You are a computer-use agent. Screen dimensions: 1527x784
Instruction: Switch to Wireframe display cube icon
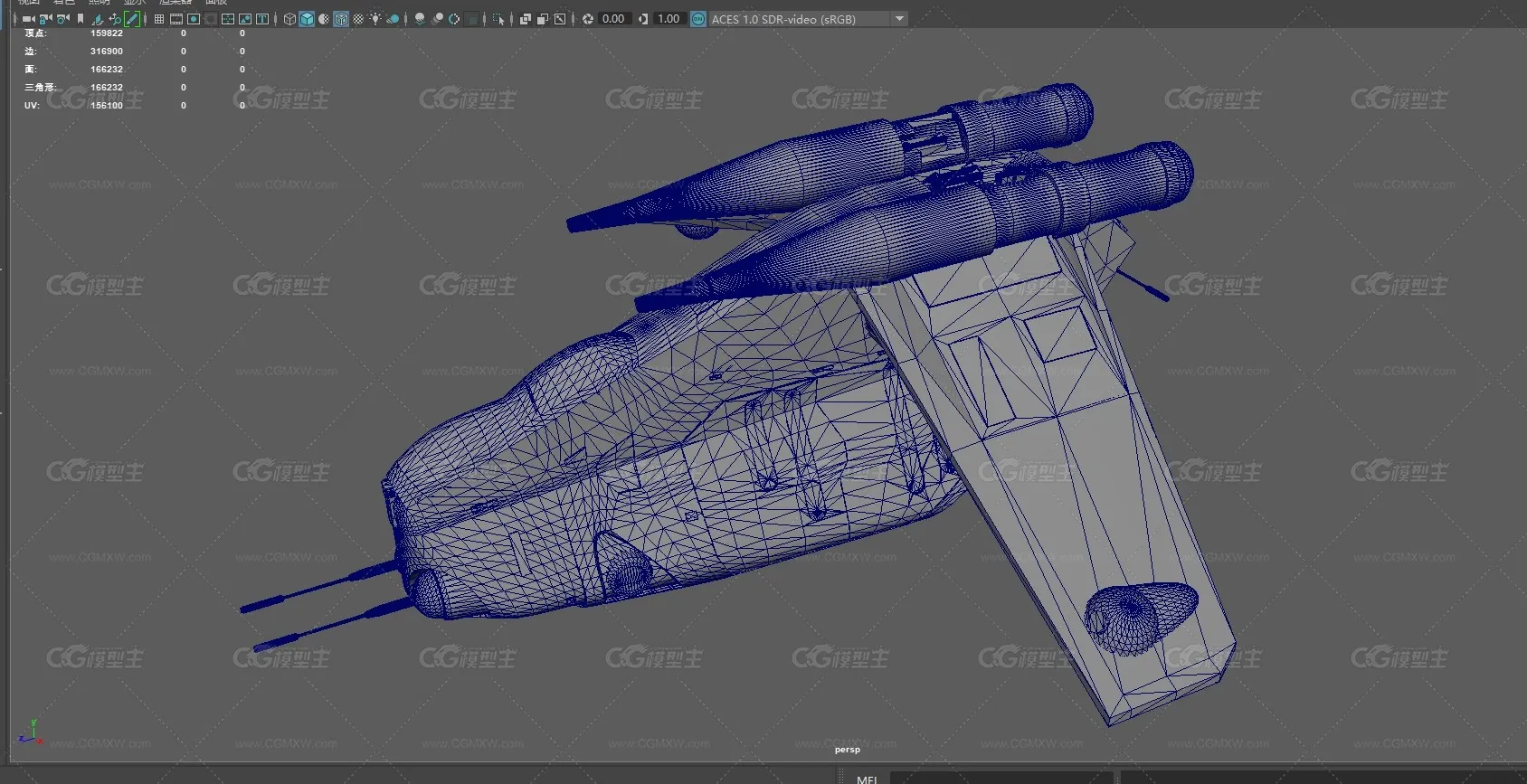[290, 19]
